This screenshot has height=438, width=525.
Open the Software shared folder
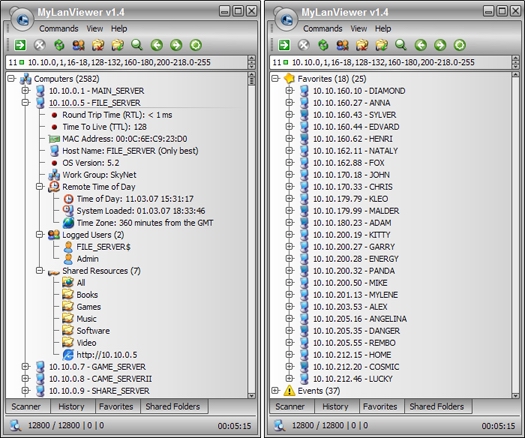93,331
